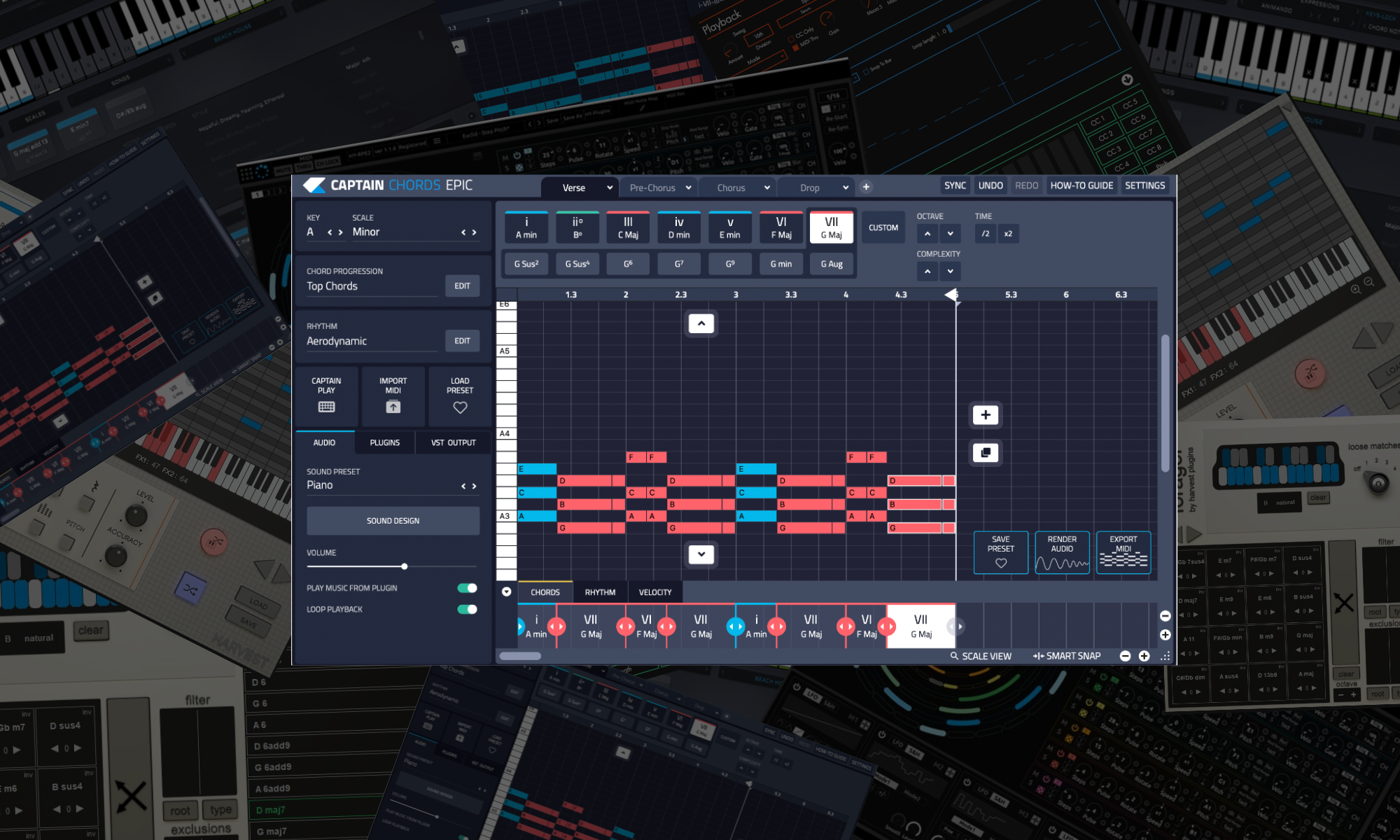Open the Verse tab dropdown arrow

pyautogui.click(x=610, y=188)
